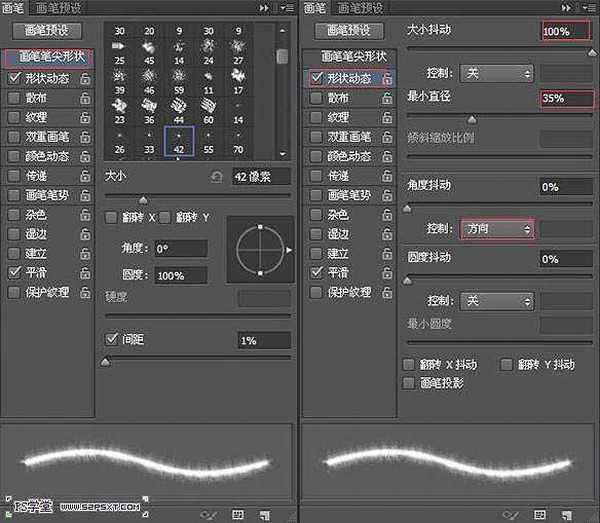This screenshot has width=600, height=523.
Task: Click lock icon beside 纹理 in right panel
Action: coord(386,117)
